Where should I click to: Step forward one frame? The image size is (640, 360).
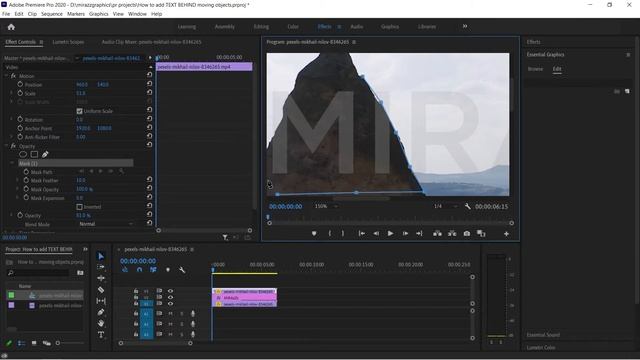coord(405,233)
